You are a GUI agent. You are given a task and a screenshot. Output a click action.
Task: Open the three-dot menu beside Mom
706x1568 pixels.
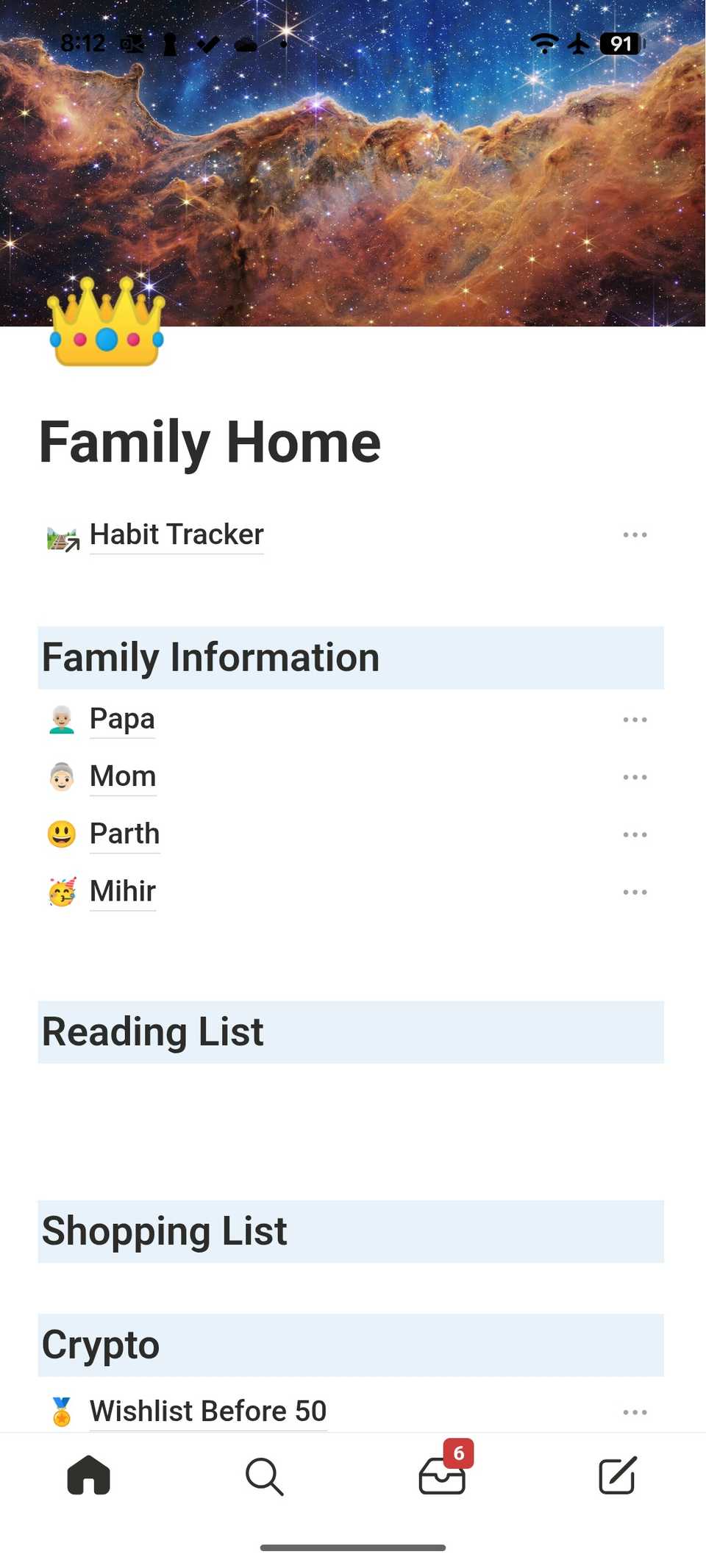[635, 777]
